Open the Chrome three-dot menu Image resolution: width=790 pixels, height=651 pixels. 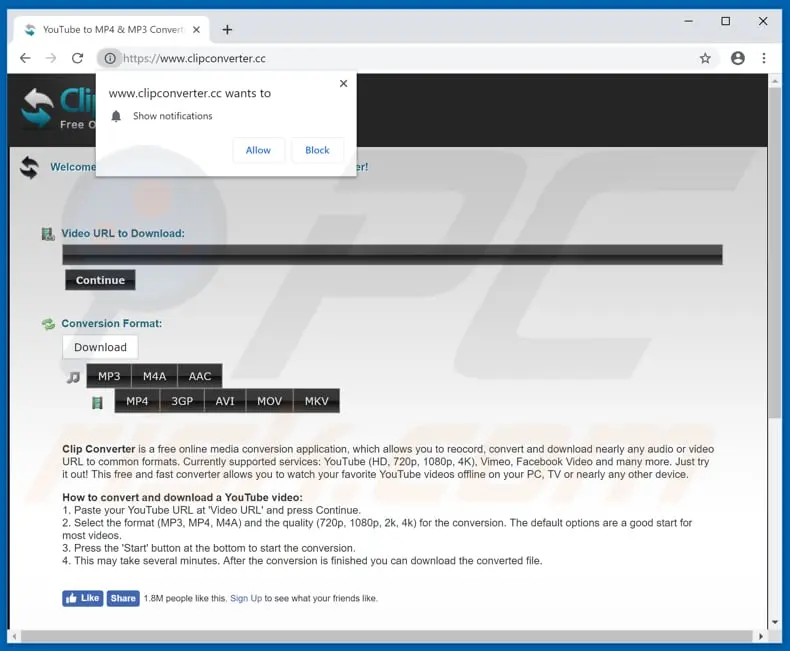(x=764, y=58)
